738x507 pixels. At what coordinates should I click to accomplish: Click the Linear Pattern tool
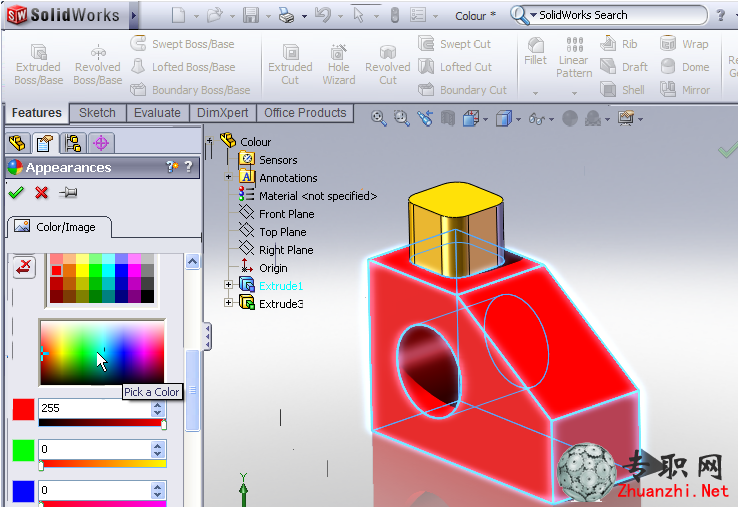[574, 57]
